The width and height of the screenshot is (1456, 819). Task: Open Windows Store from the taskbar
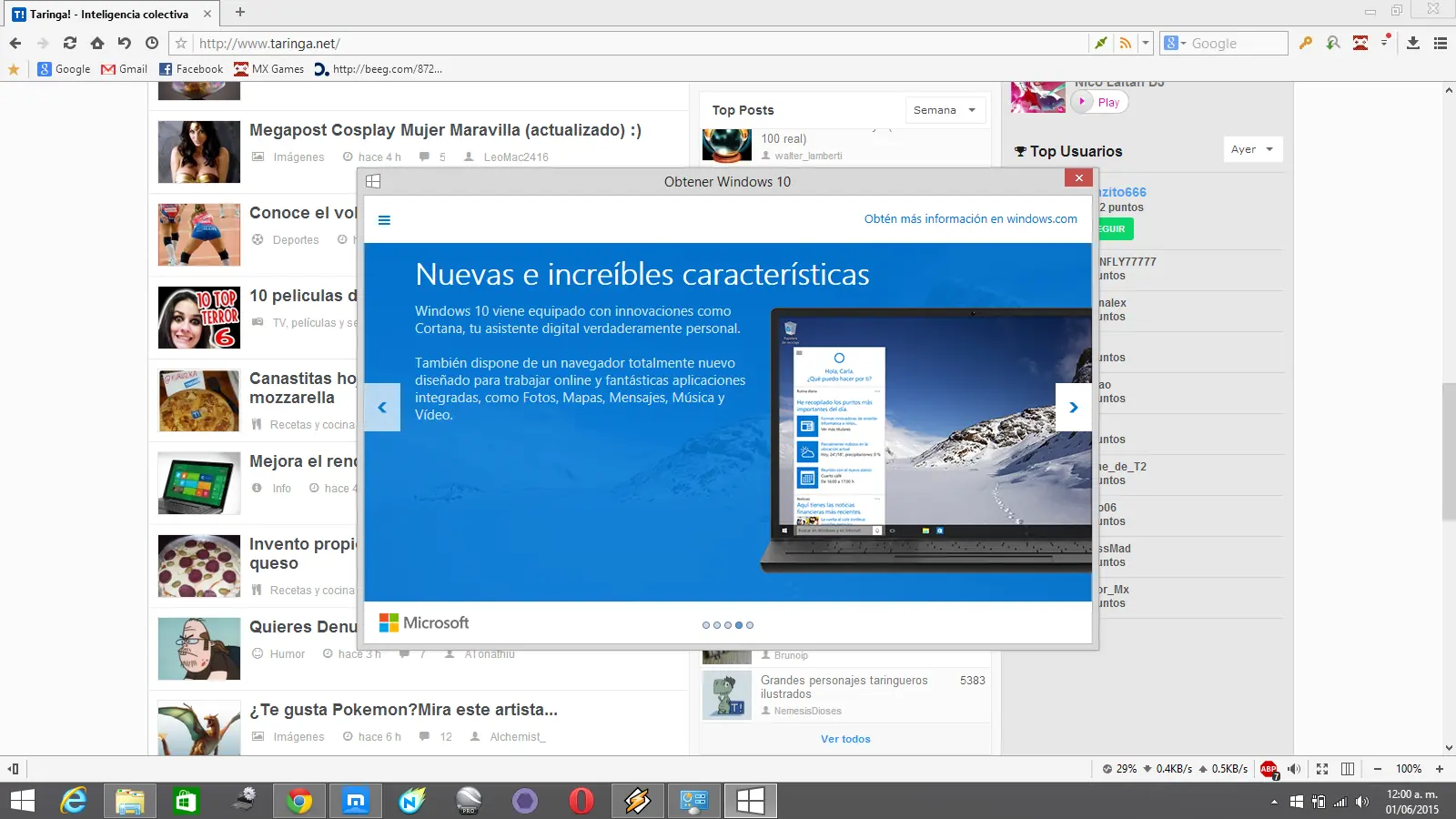[187, 801]
